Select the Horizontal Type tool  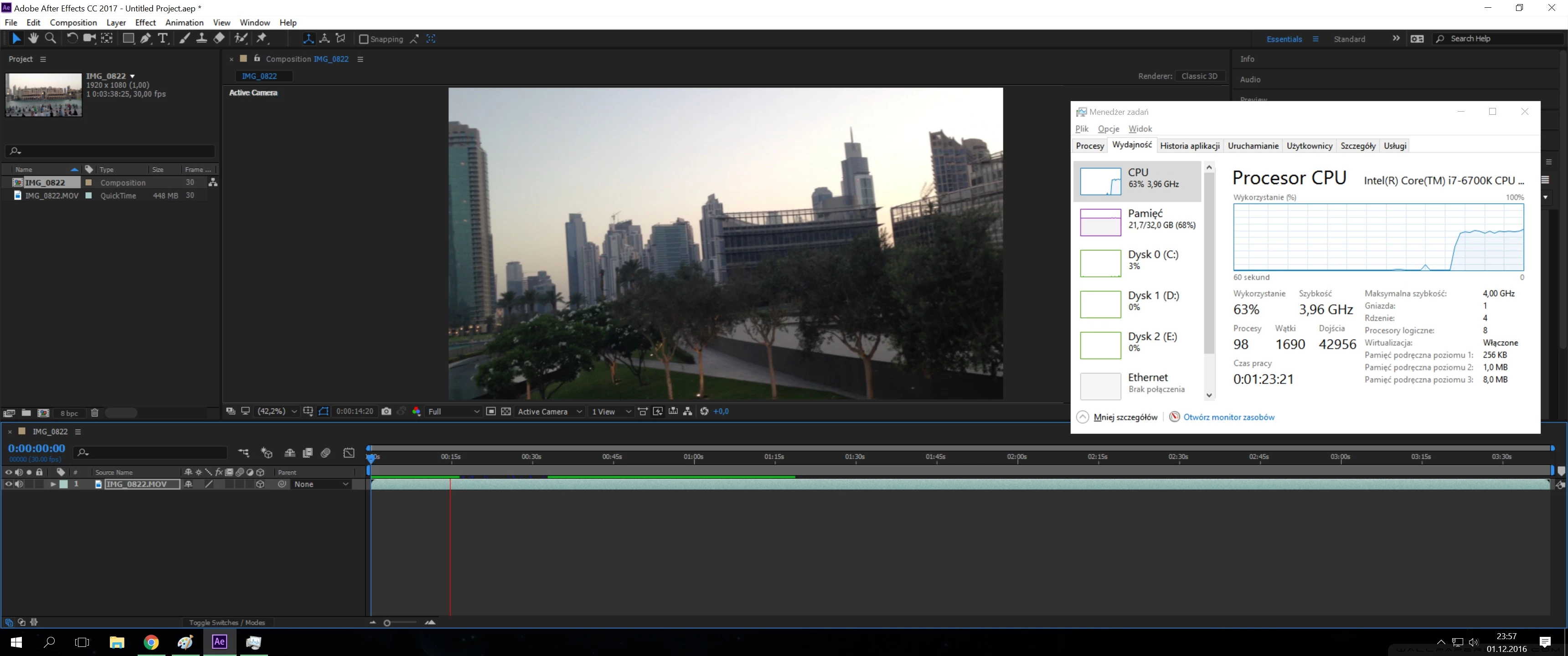[163, 38]
